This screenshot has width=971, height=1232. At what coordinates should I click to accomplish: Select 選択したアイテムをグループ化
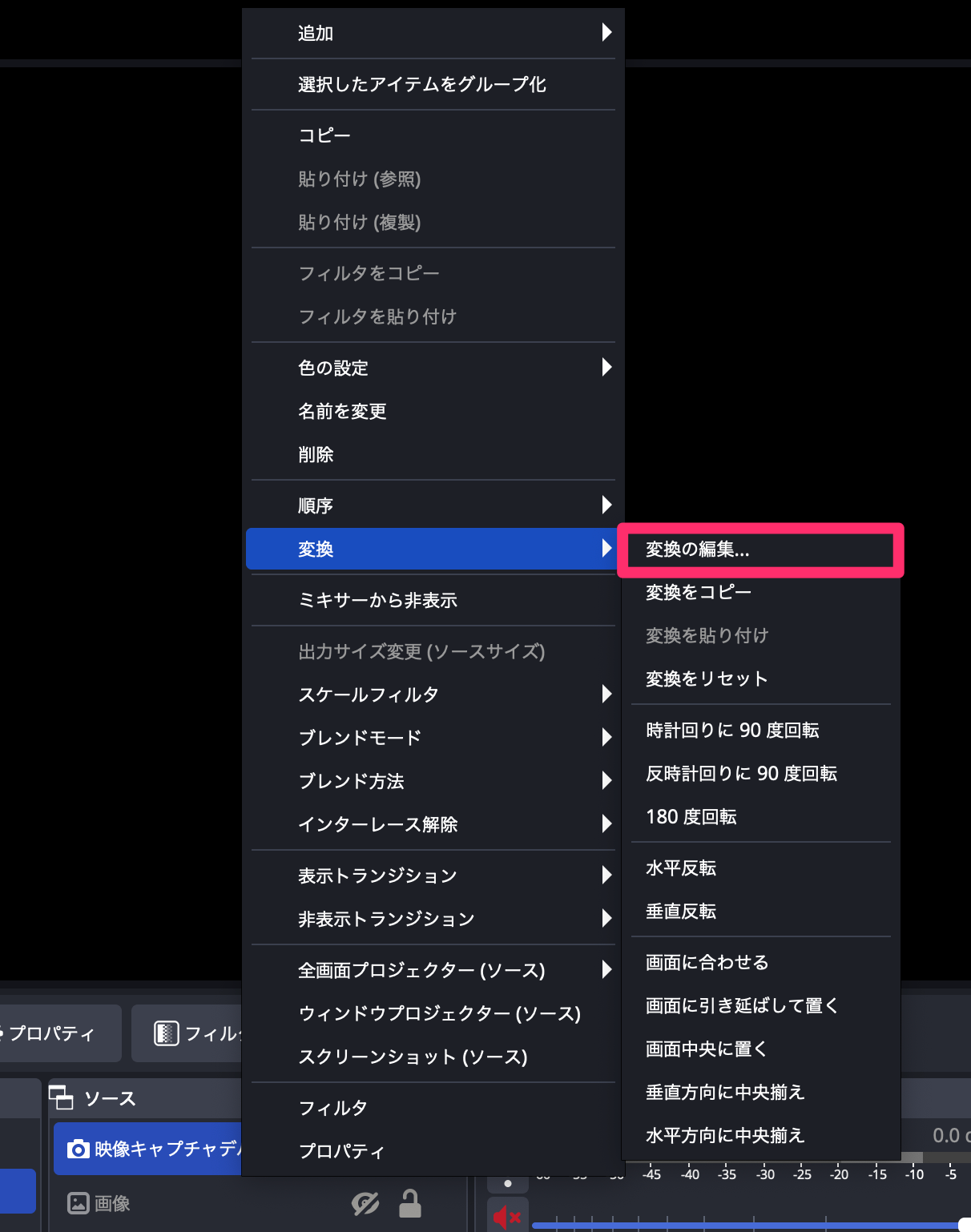coord(433,84)
